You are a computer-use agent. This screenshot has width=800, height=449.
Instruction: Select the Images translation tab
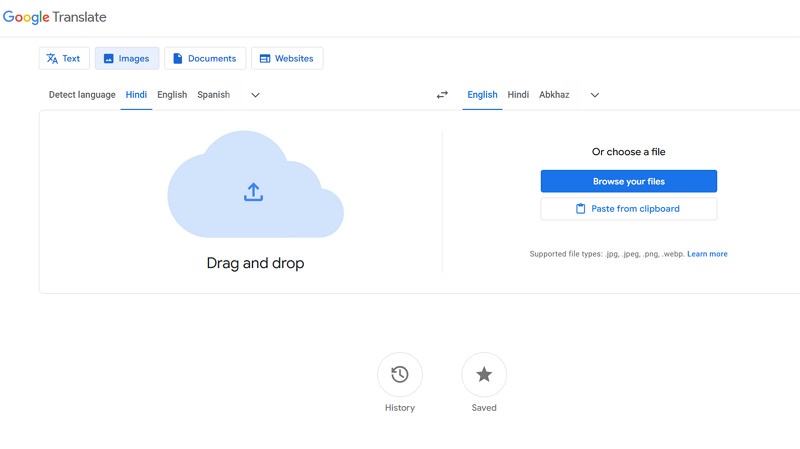point(127,58)
